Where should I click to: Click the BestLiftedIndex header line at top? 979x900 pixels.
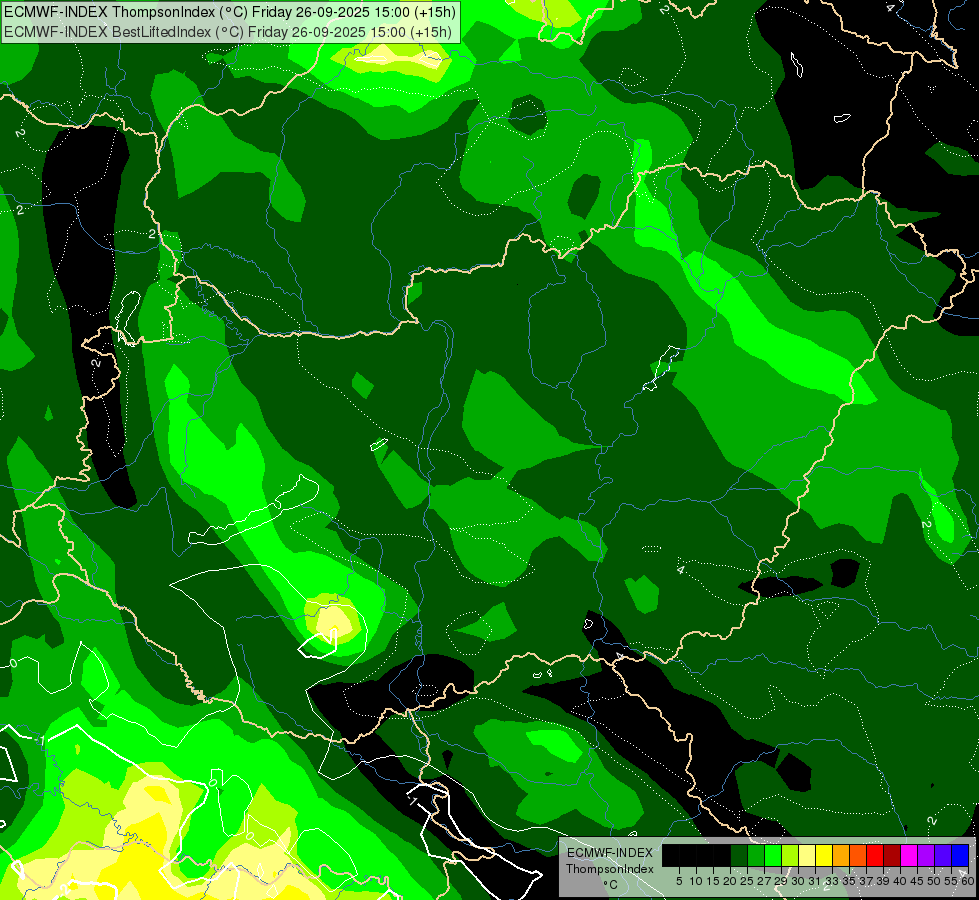click(228, 32)
